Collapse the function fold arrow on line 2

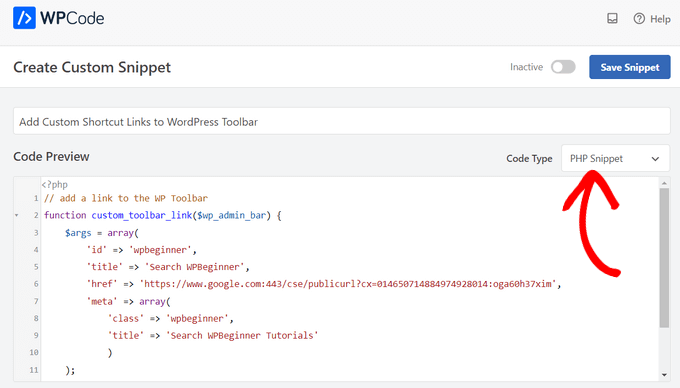pos(16,215)
